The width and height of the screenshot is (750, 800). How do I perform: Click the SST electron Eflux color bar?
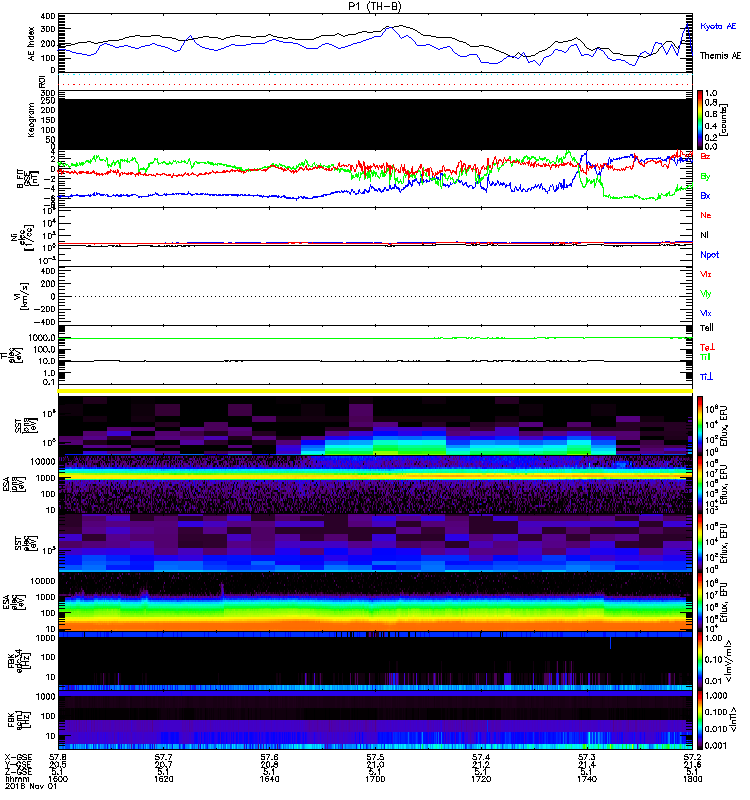click(x=700, y=543)
